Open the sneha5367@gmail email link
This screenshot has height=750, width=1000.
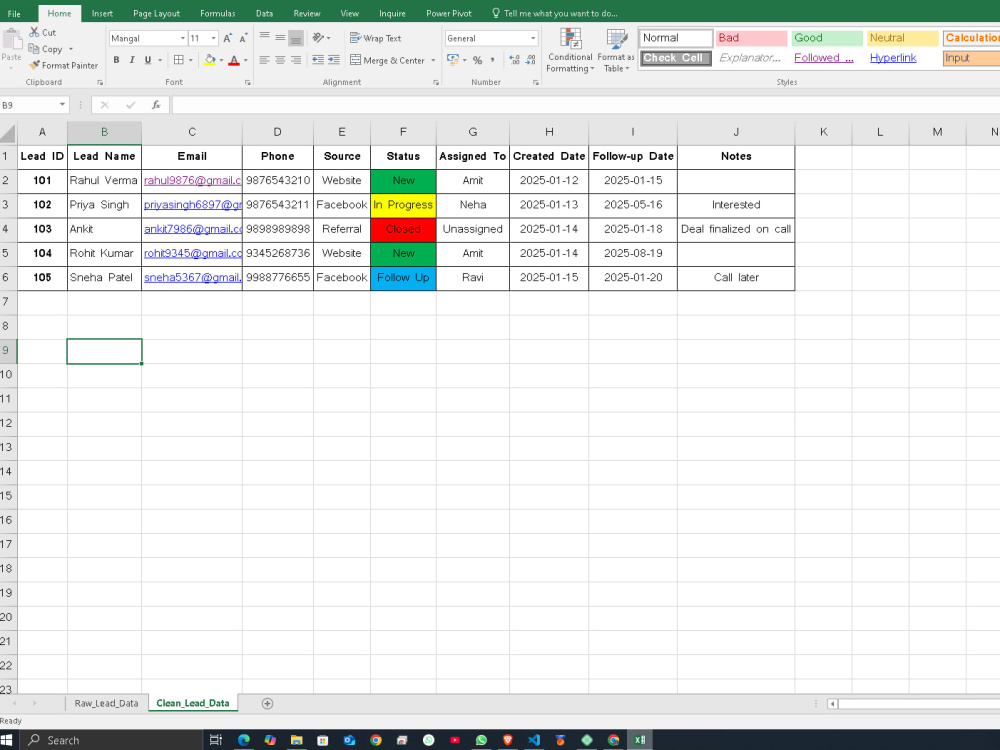193,277
